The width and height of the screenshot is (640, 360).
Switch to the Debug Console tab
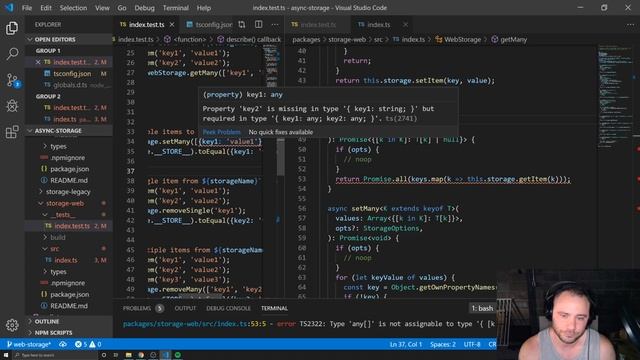(x=228, y=308)
